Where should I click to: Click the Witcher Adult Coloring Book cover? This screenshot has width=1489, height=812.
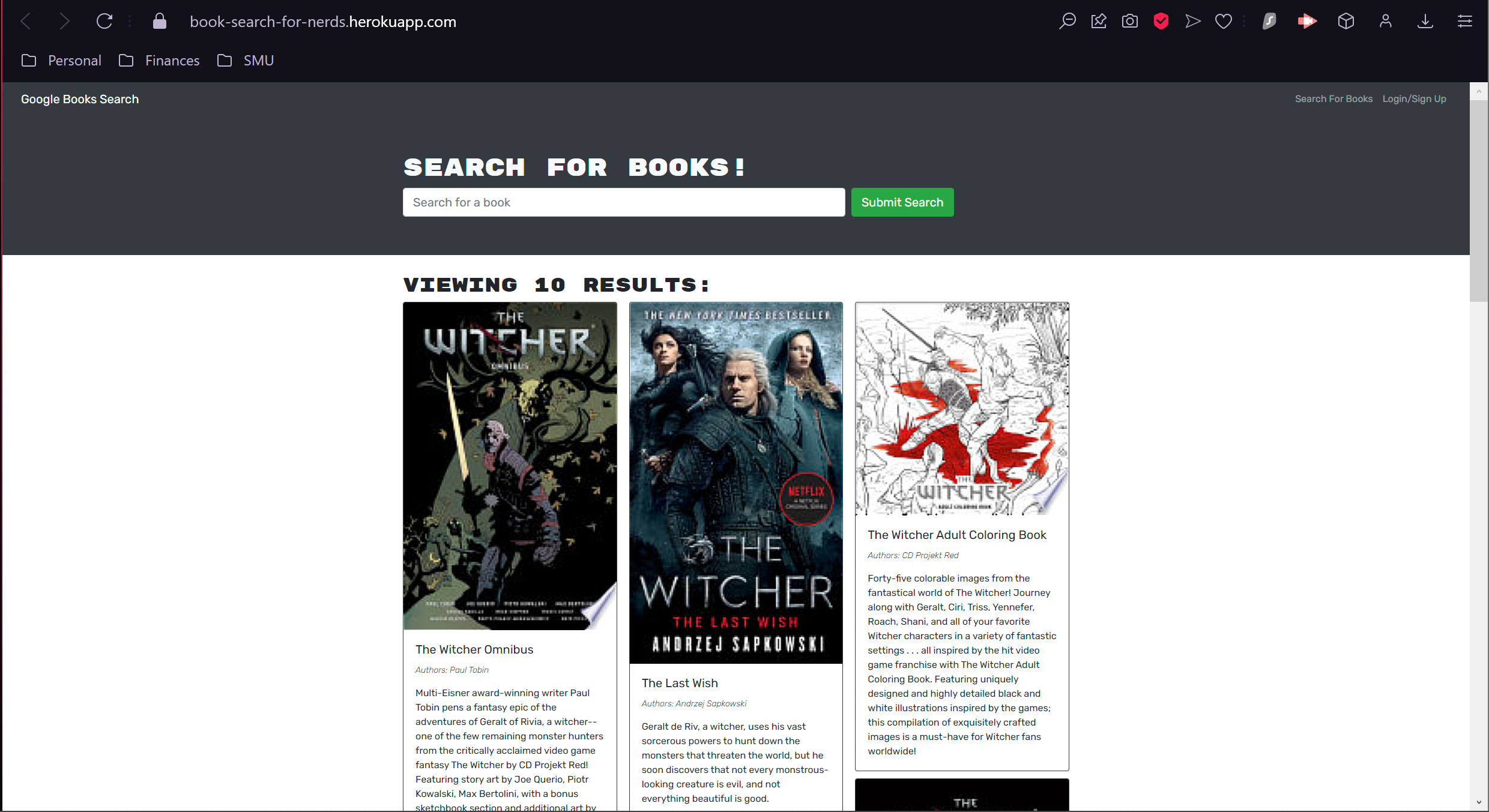coord(962,409)
